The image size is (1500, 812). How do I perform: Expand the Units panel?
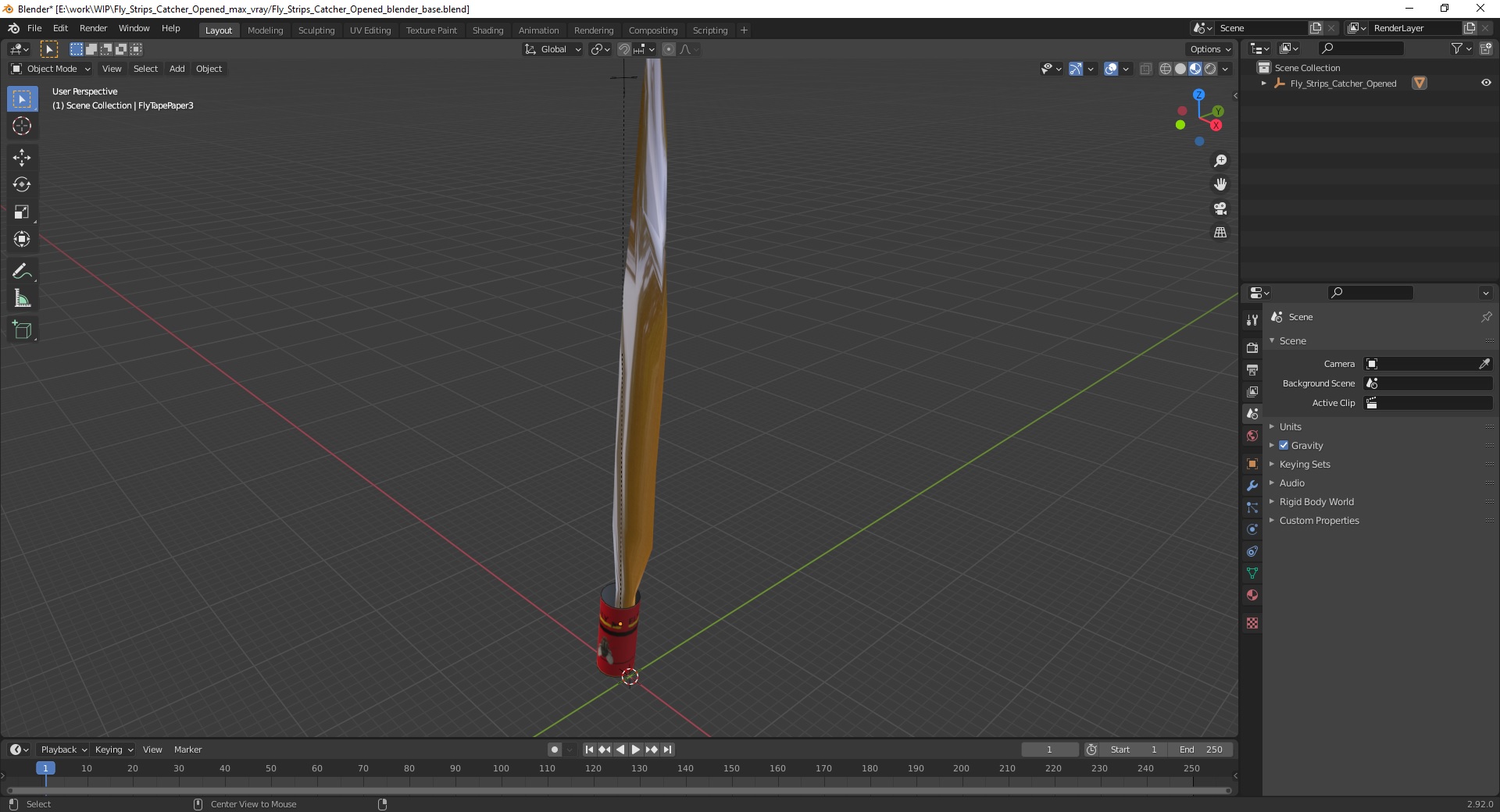[x=1291, y=426]
